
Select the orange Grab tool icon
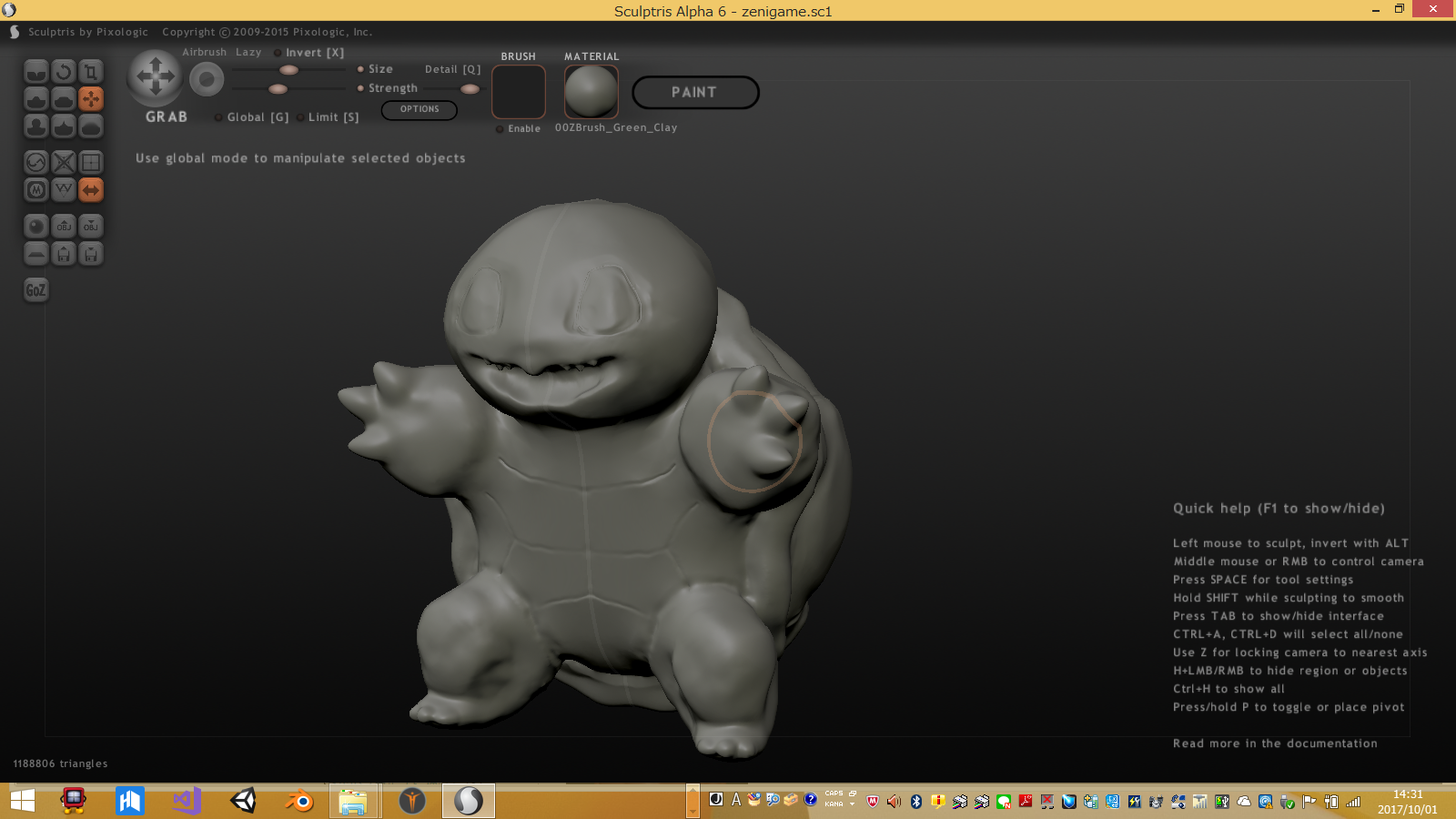click(91, 98)
